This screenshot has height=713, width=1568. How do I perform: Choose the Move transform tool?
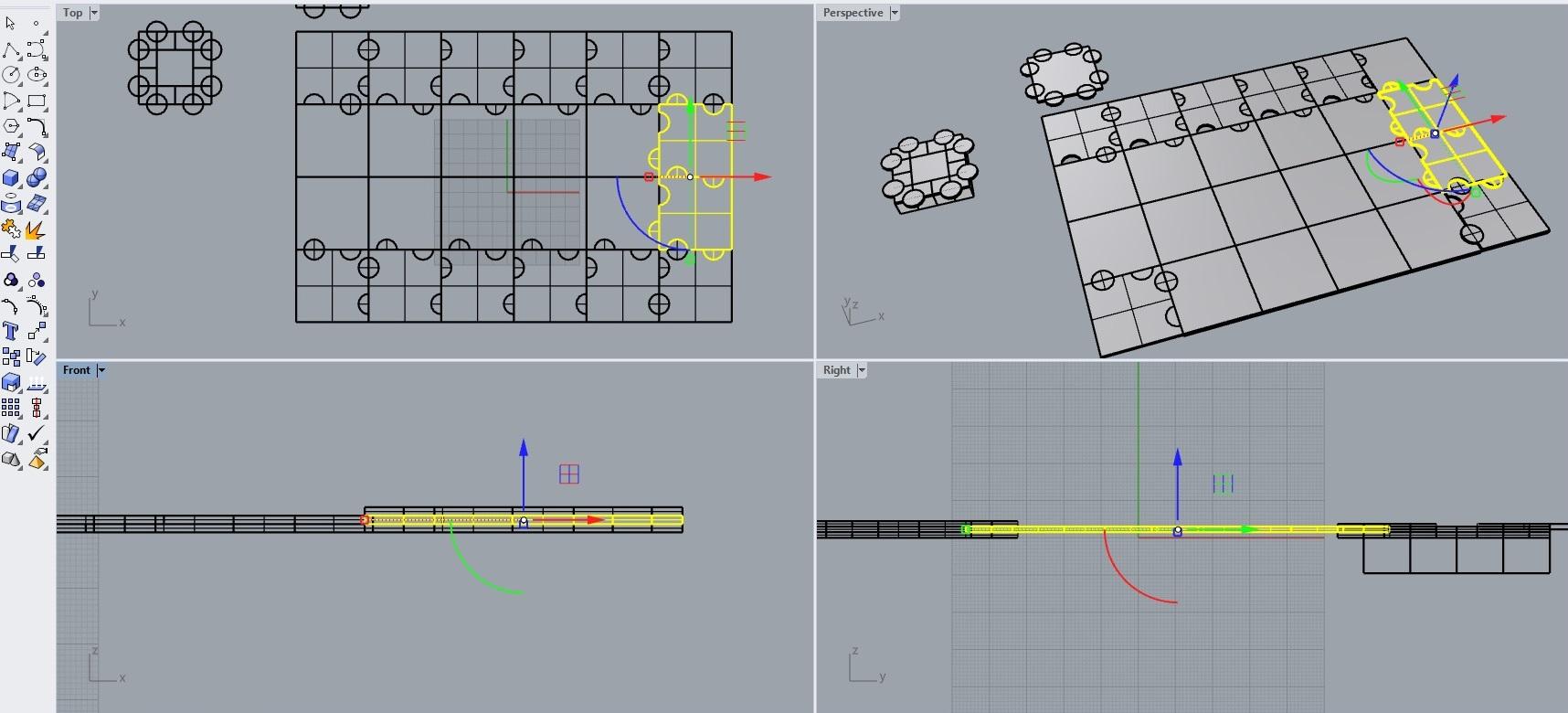pyautogui.click(x=37, y=331)
